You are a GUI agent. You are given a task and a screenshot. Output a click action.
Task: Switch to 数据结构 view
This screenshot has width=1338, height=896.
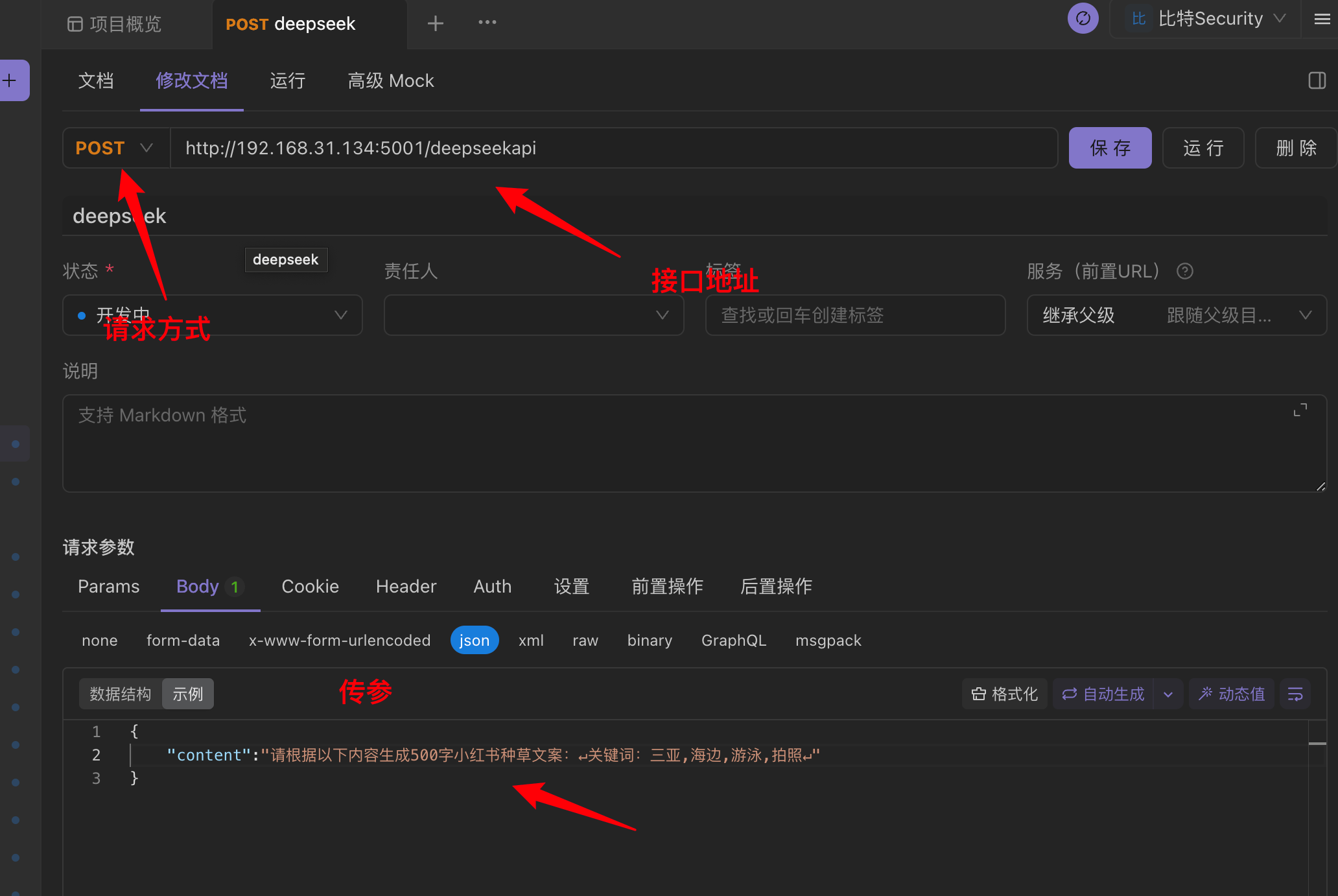tap(121, 694)
